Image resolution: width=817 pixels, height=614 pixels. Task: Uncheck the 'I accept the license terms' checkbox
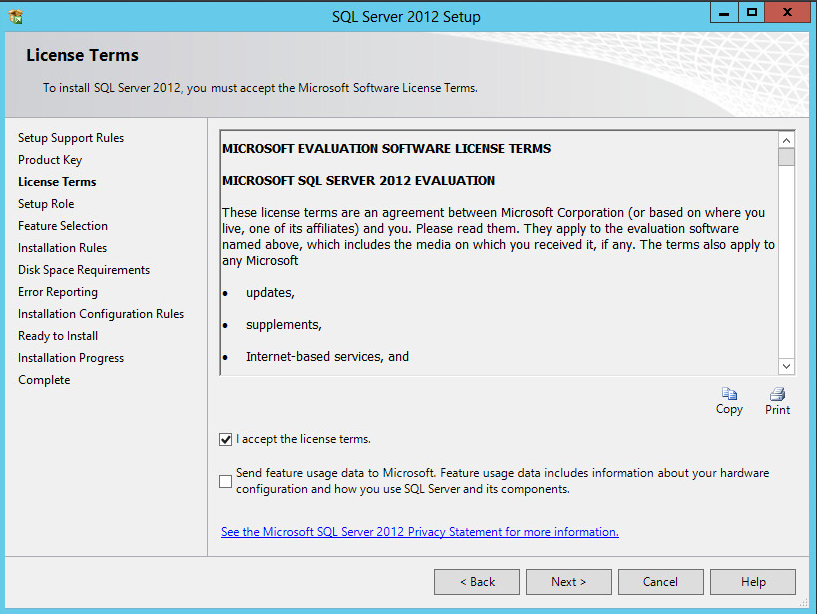pyautogui.click(x=226, y=439)
